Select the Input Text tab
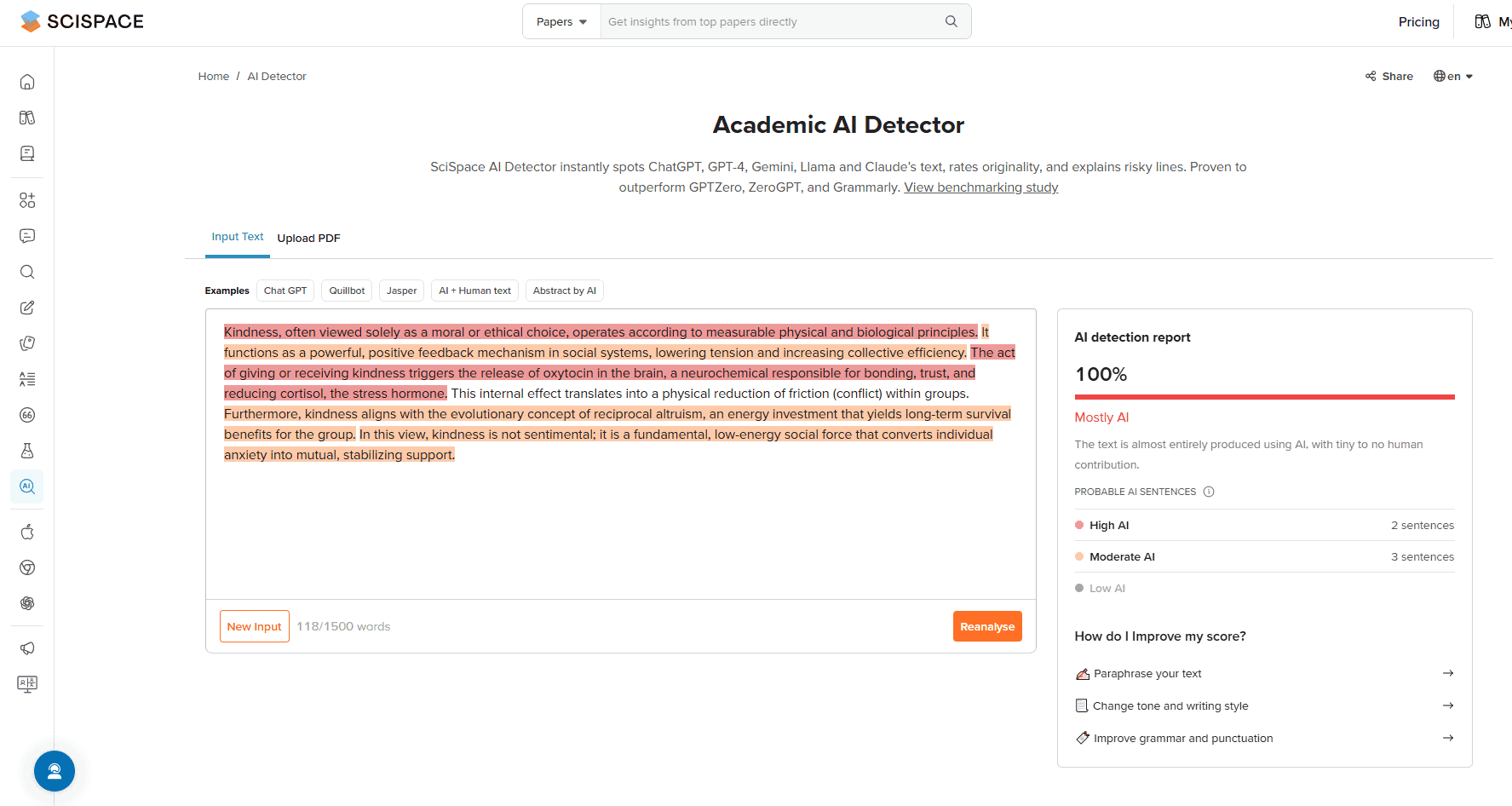The image size is (1512, 806). click(237, 237)
